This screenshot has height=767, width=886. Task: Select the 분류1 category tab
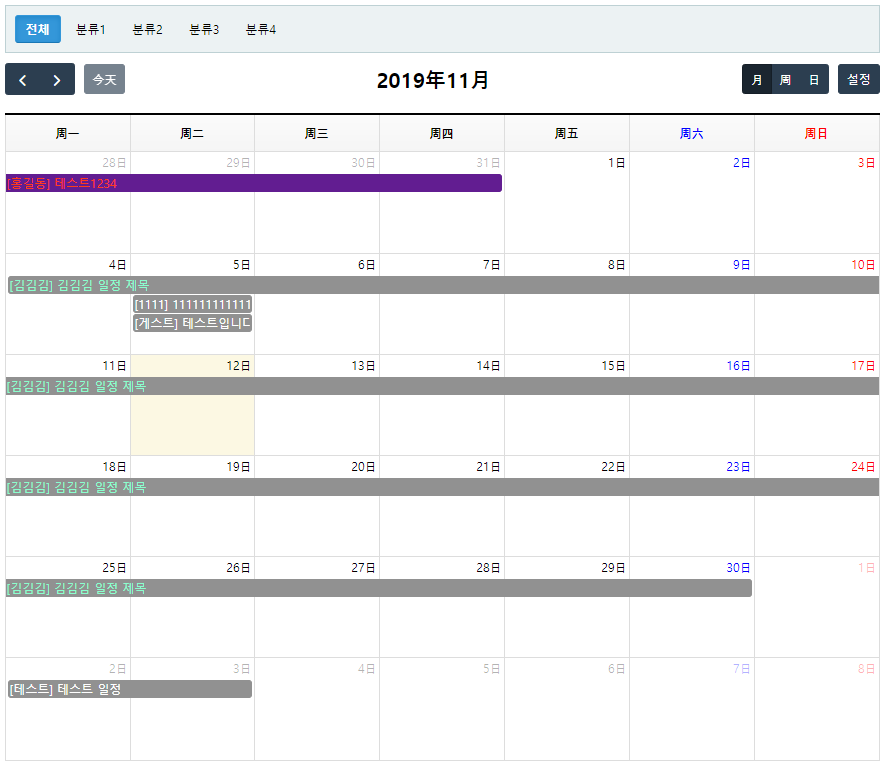click(x=91, y=30)
